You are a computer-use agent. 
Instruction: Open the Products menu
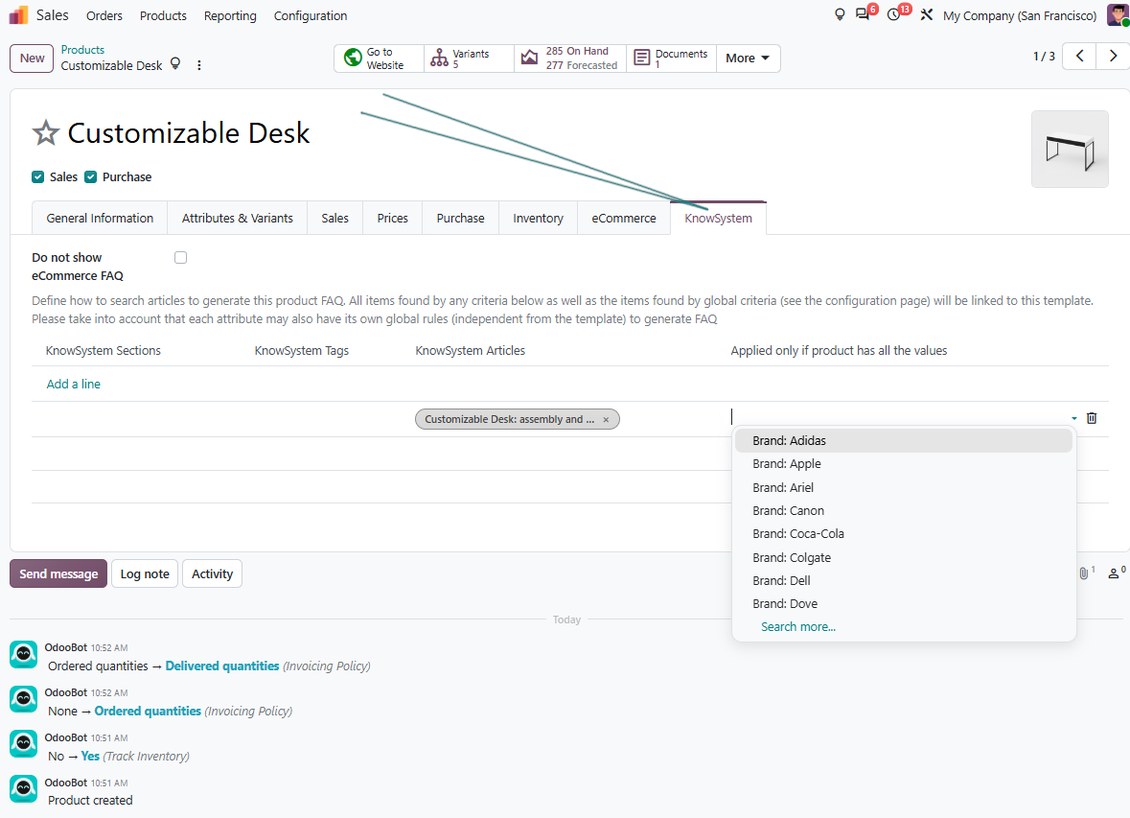pos(163,15)
